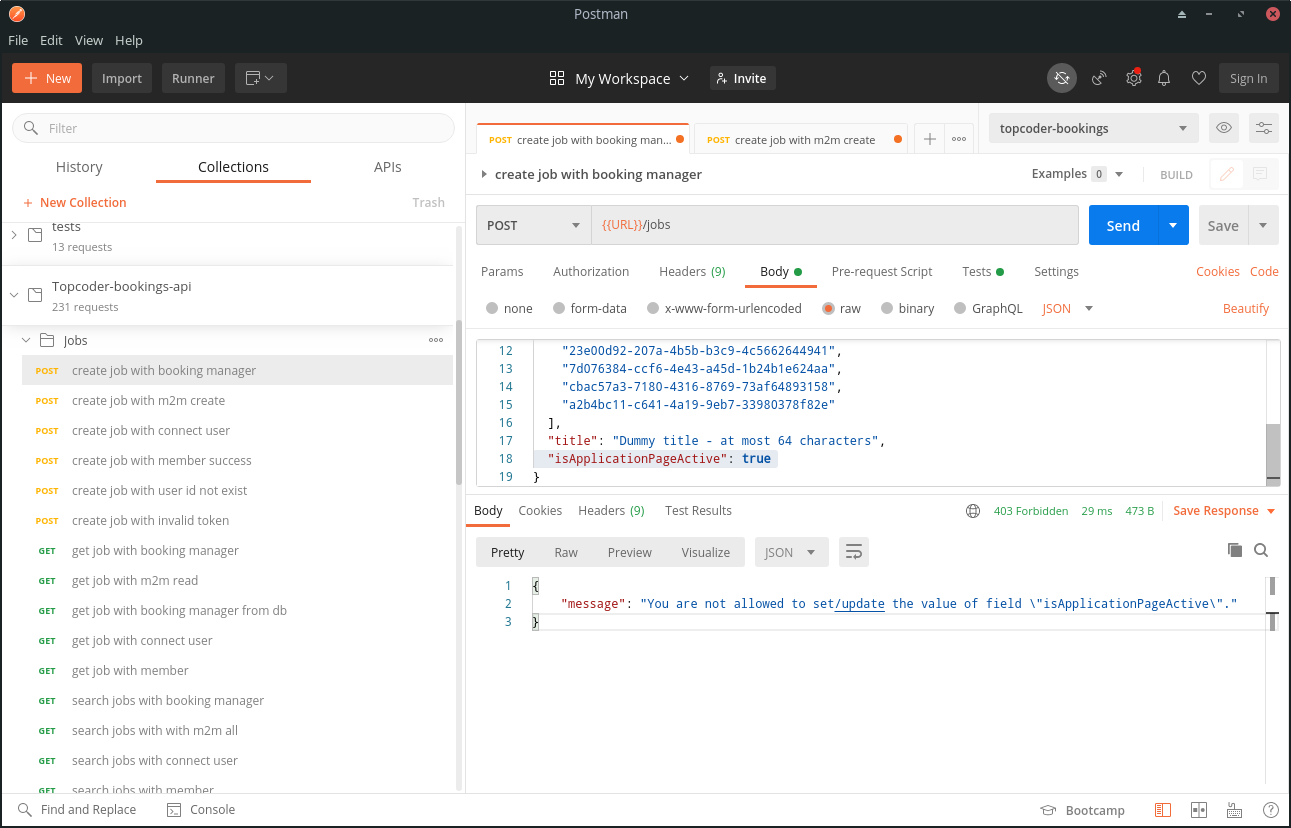
Task: Open the Console from status bar
Action: [x=201, y=810]
